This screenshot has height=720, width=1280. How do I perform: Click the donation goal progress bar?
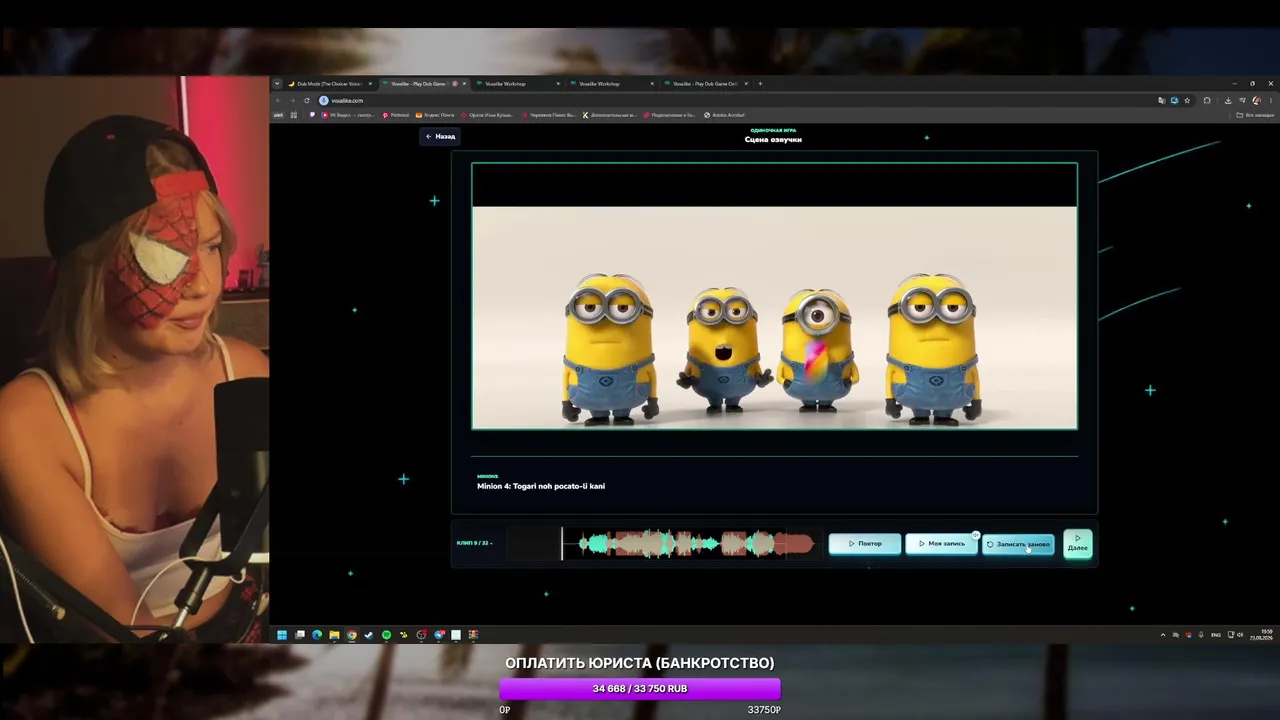640,689
